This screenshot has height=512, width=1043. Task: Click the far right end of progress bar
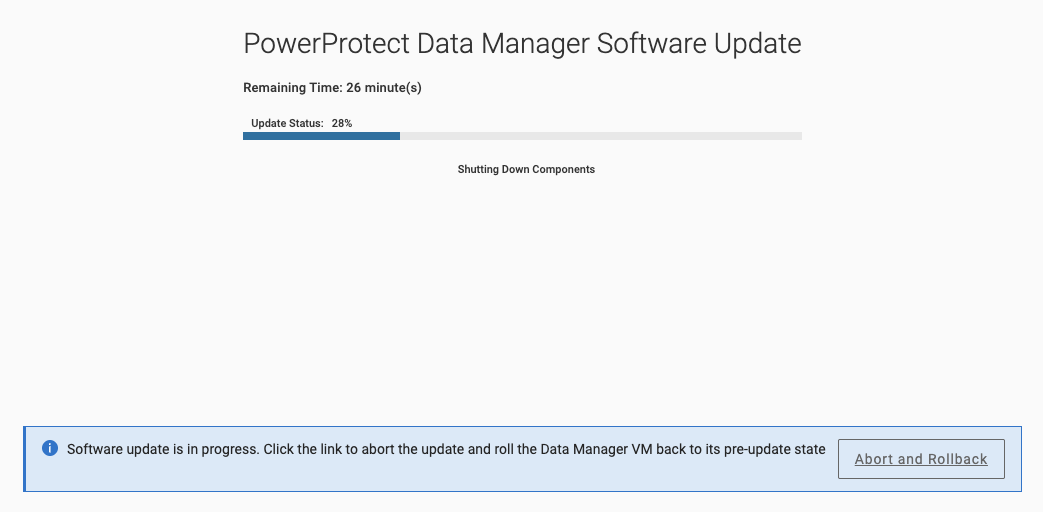tap(798, 136)
